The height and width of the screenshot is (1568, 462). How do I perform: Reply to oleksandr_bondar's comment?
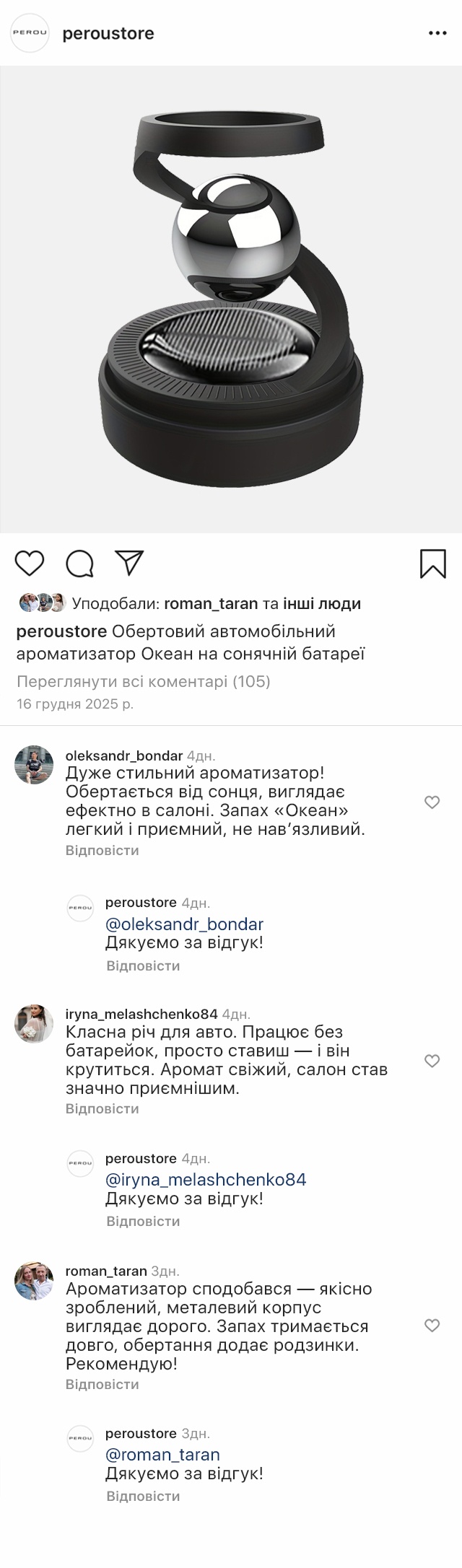[102, 850]
